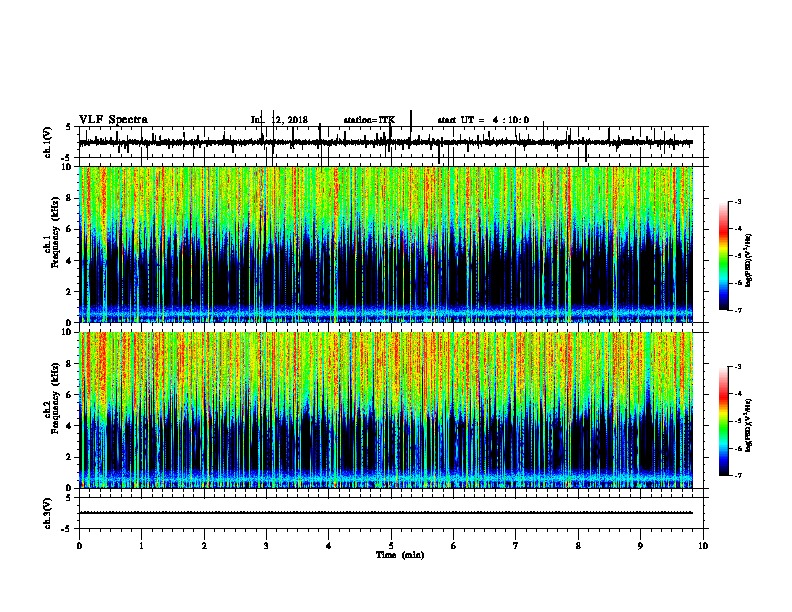Click the 'ch.3(V)' axis label

tap(48, 513)
